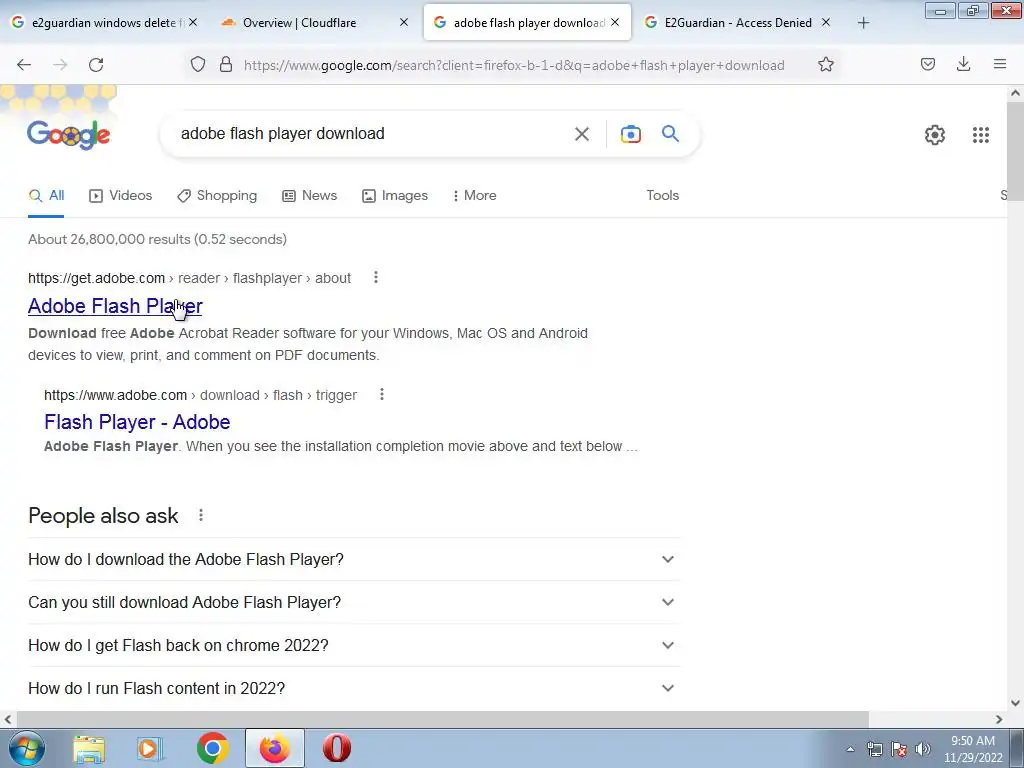Click the Google logo
The height and width of the screenshot is (768, 1024).
click(69, 135)
